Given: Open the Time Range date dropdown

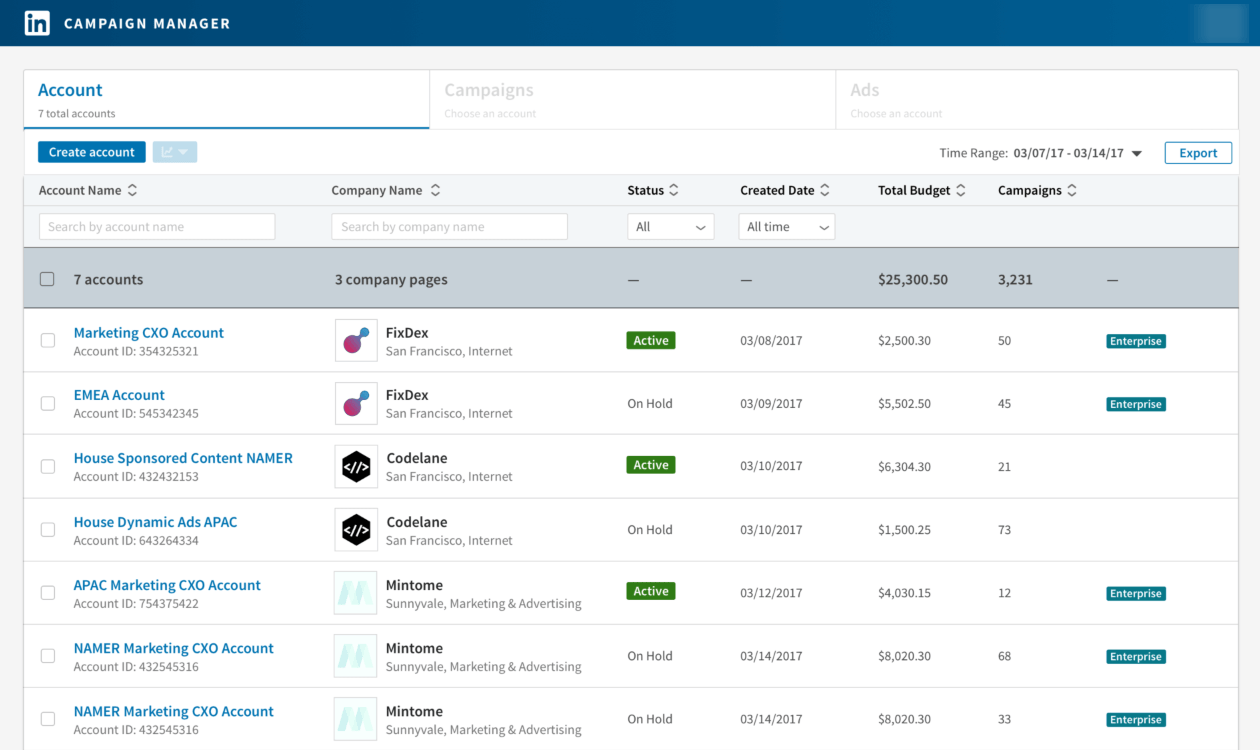Looking at the screenshot, I should 1136,154.
